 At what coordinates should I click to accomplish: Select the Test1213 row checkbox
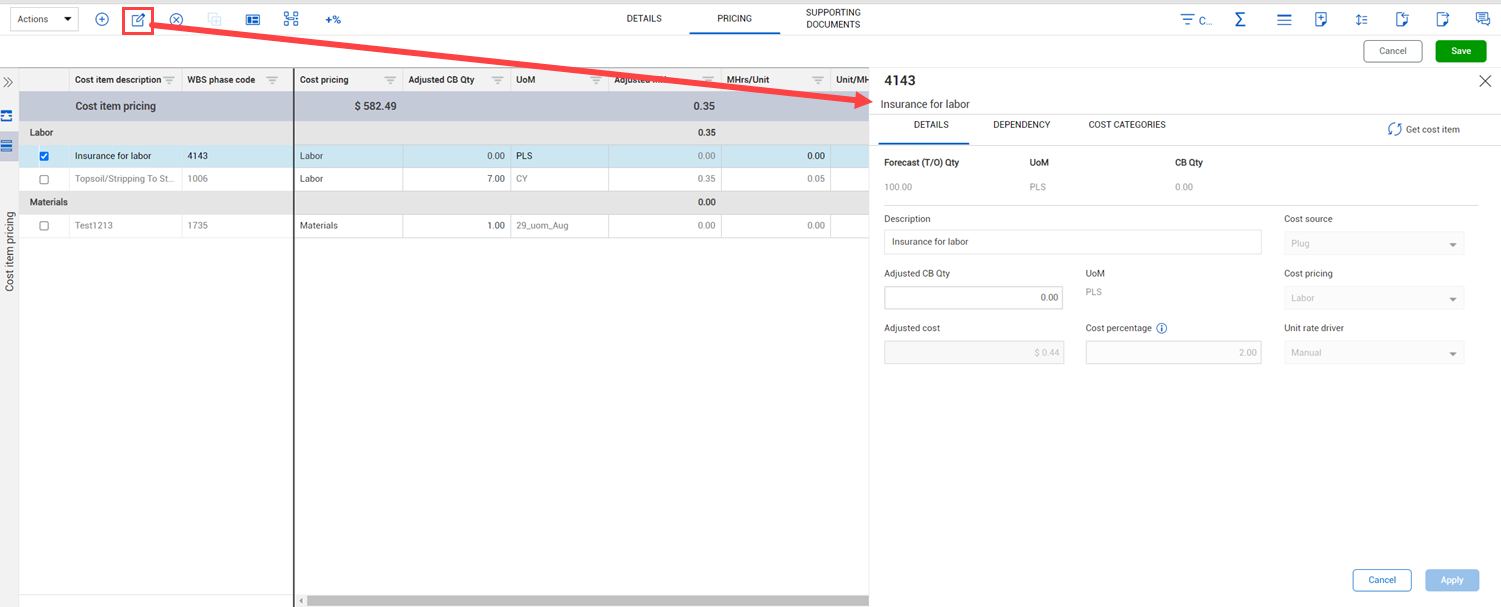44,226
